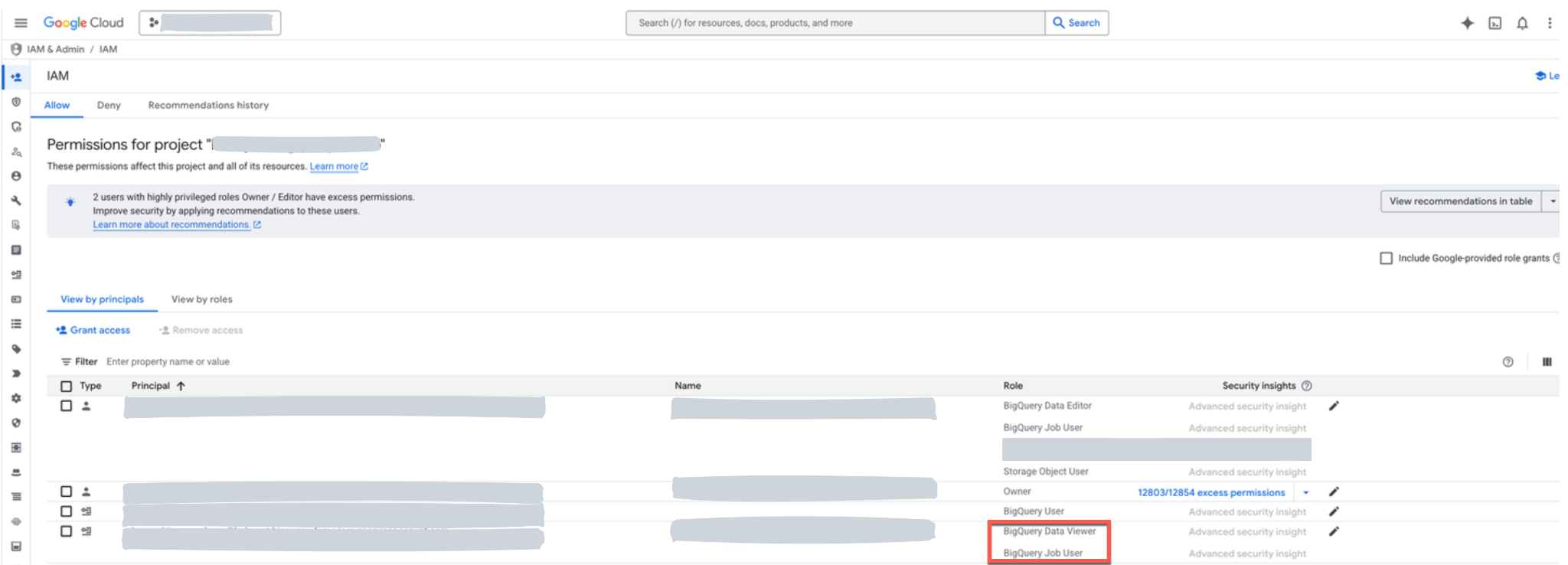Click the magnifier in the Search button
The height and width of the screenshot is (565, 1568).
point(1059,23)
